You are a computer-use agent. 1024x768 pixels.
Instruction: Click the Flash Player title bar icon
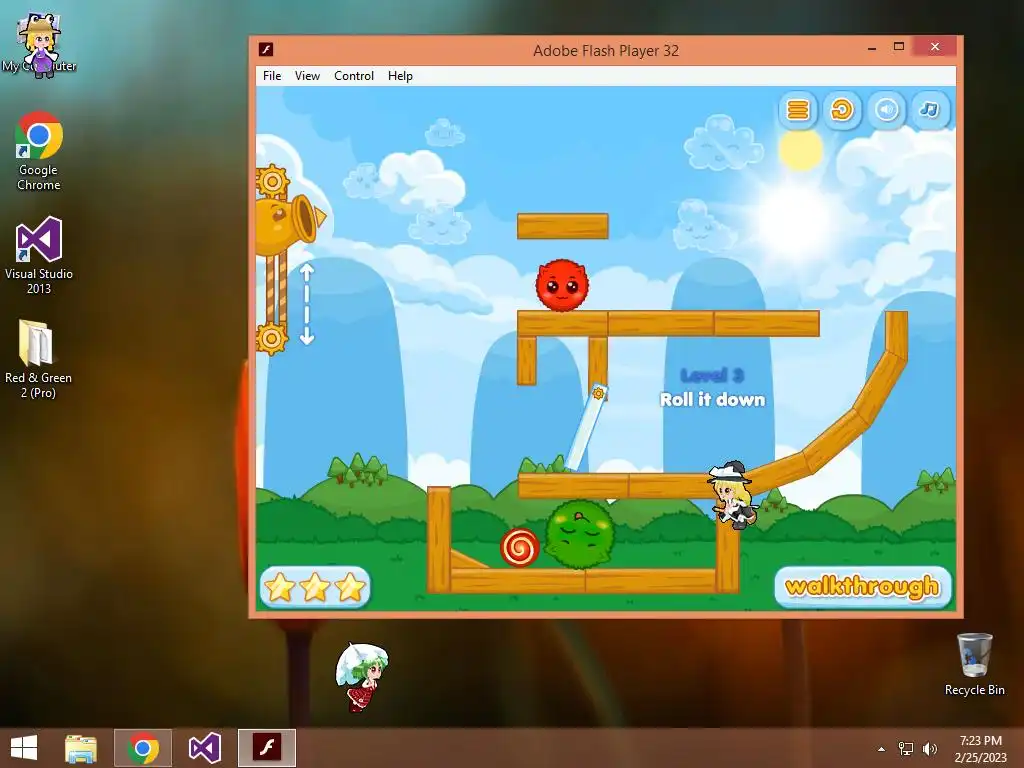tap(266, 50)
